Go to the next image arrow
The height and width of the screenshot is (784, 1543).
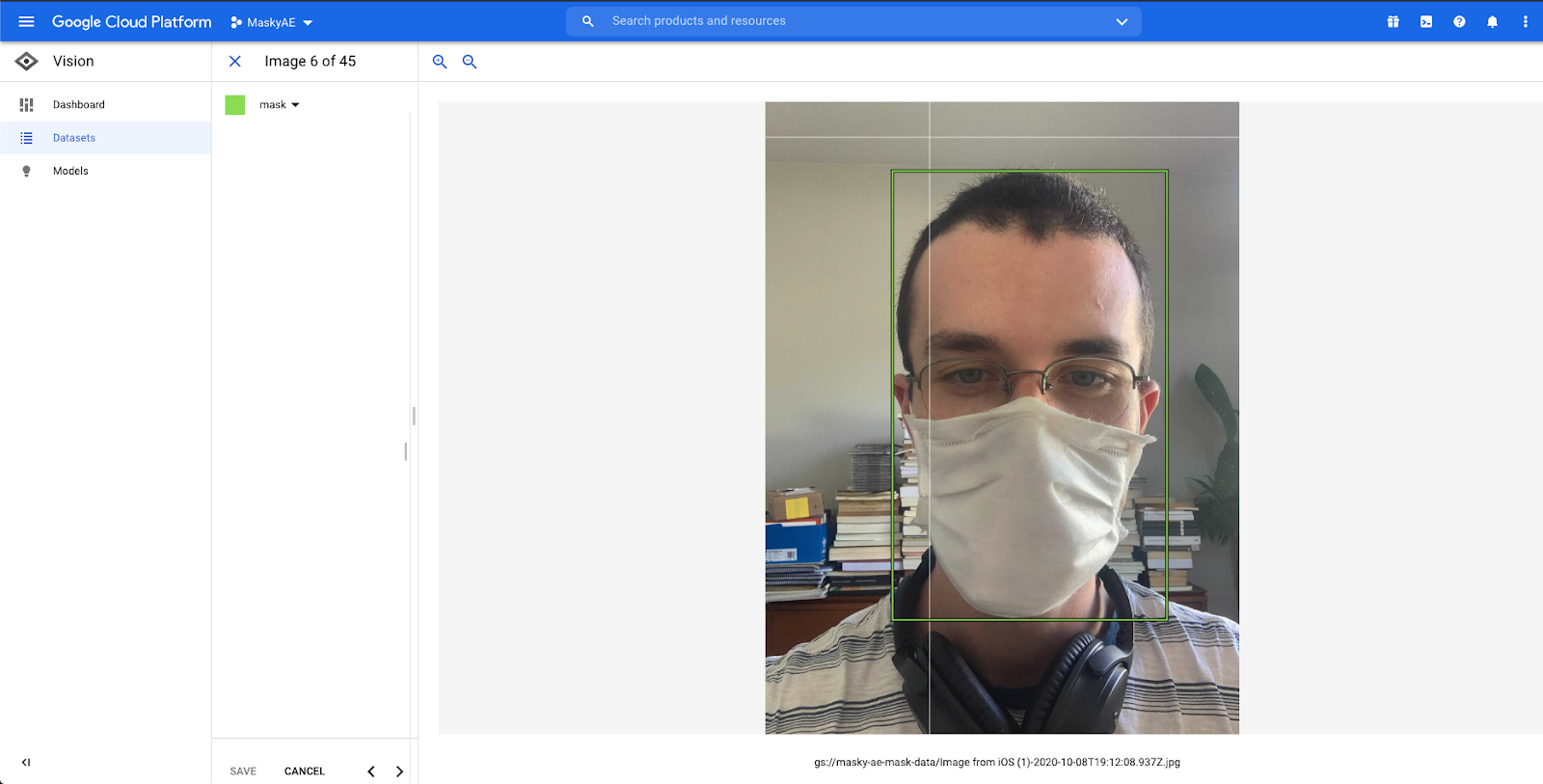[x=399, y=771]
